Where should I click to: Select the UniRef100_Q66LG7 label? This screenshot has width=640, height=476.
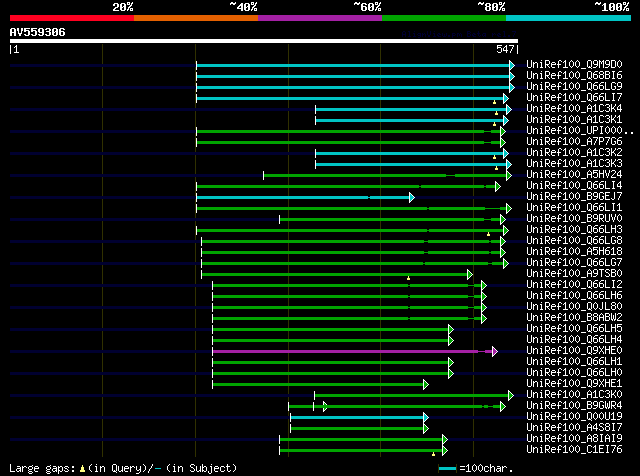tap(574, 263)
